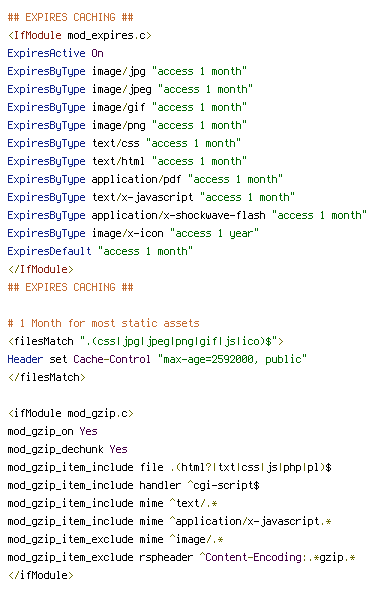Click the text/css expires directive
The width and height of the screenshot is (376, 592).
coord(124,143)
